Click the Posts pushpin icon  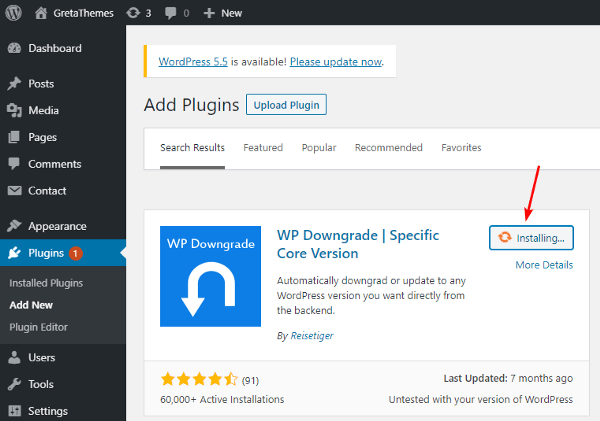(x=15, y=84)
